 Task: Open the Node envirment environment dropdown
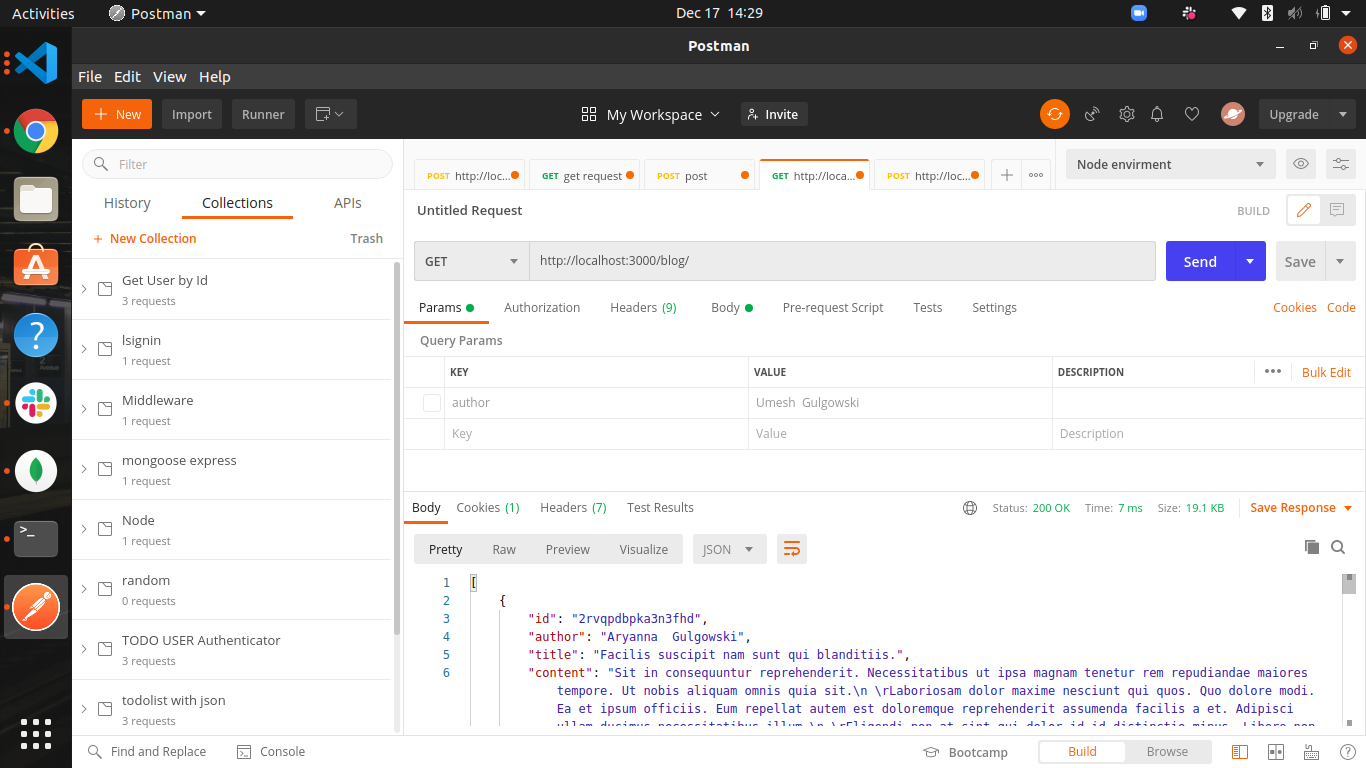(x=1170, y=164)
